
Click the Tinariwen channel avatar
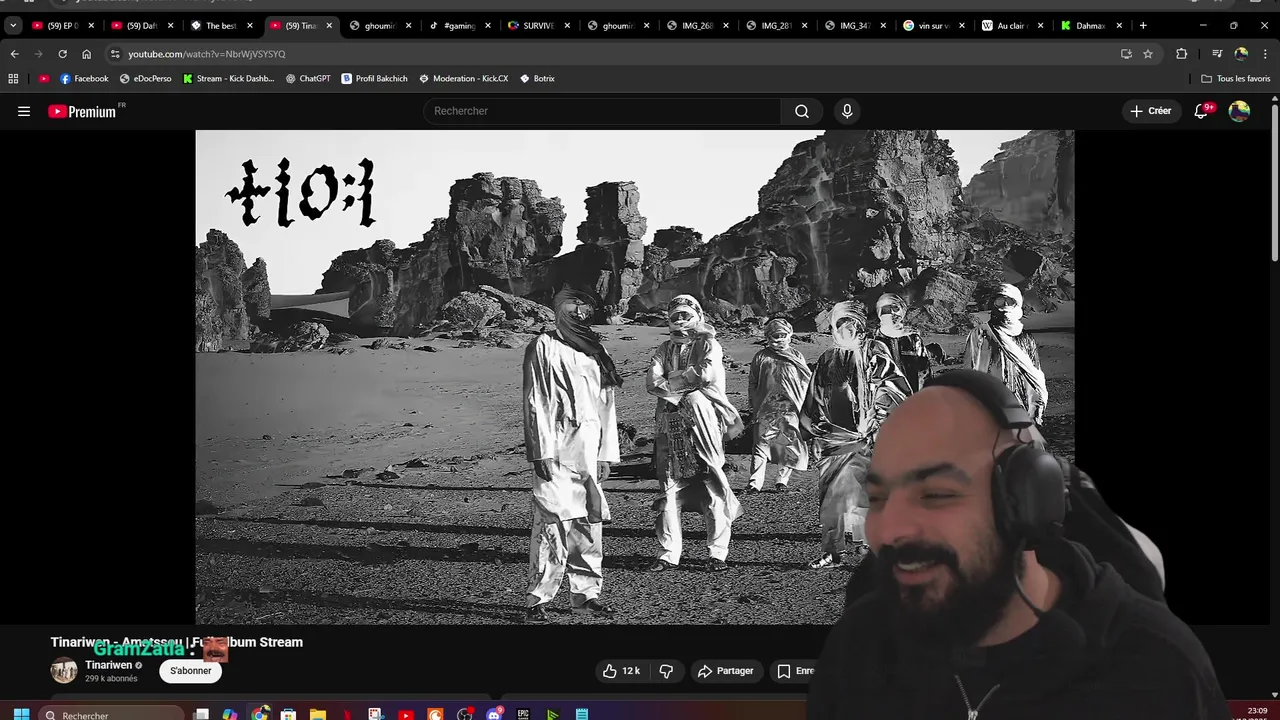pos(64,671)
